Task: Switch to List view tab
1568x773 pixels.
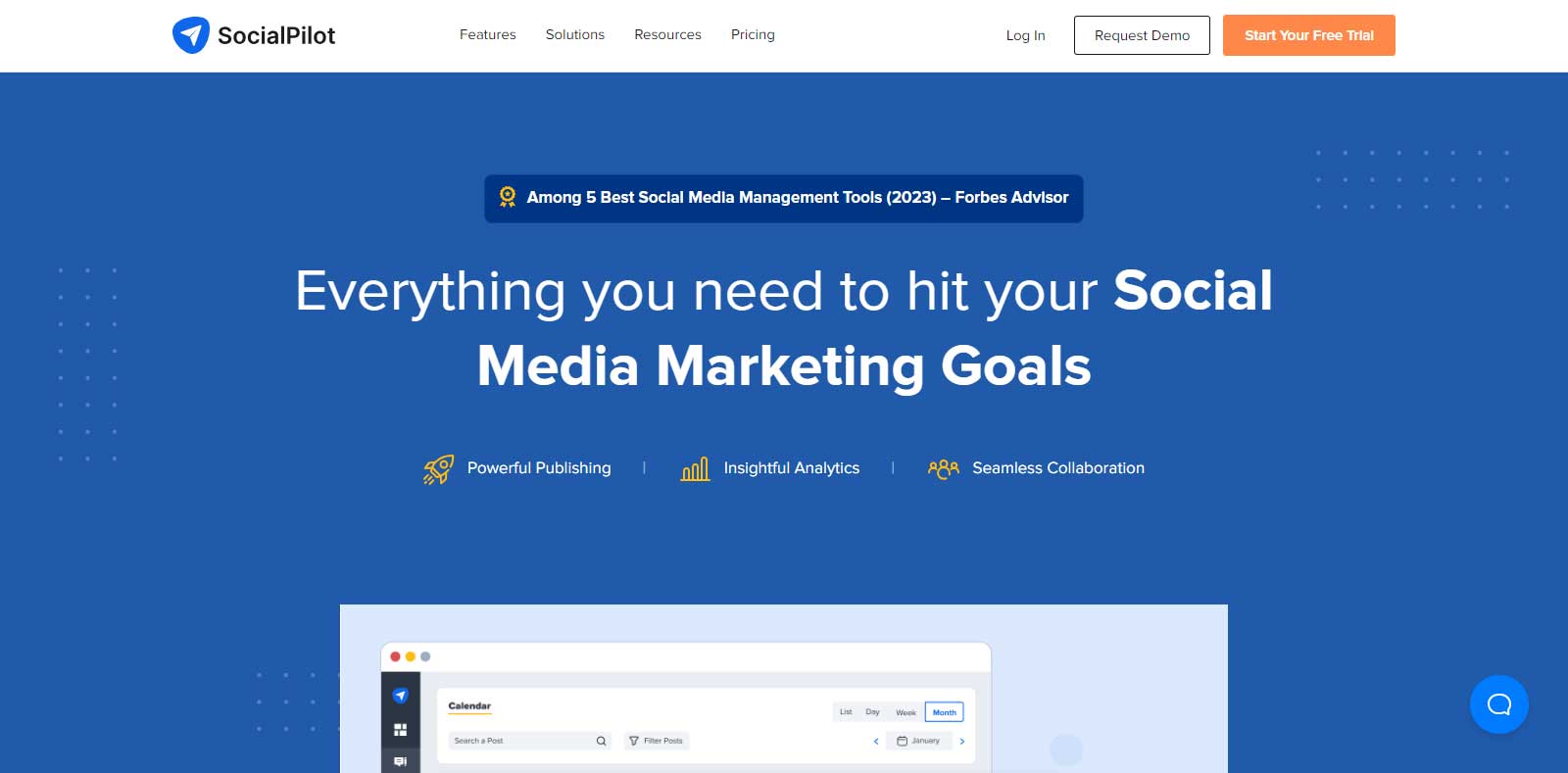Action: click(846, 712)
